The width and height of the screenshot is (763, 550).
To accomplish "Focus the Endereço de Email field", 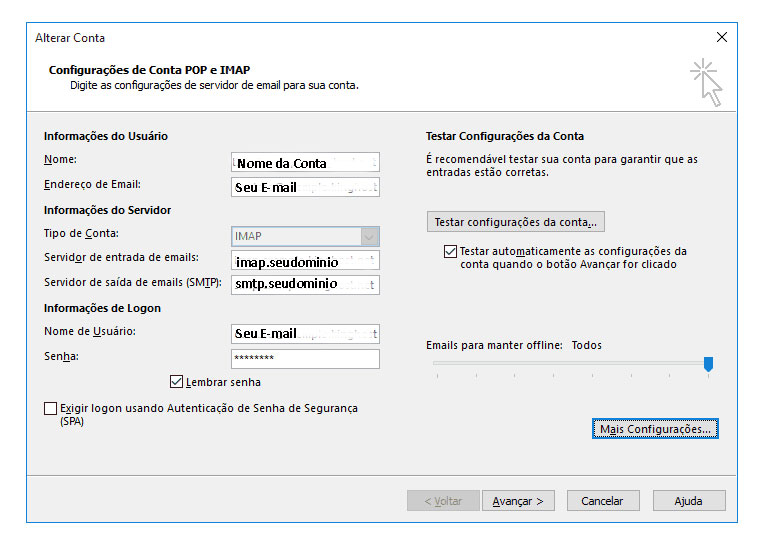I will (305, 187).
